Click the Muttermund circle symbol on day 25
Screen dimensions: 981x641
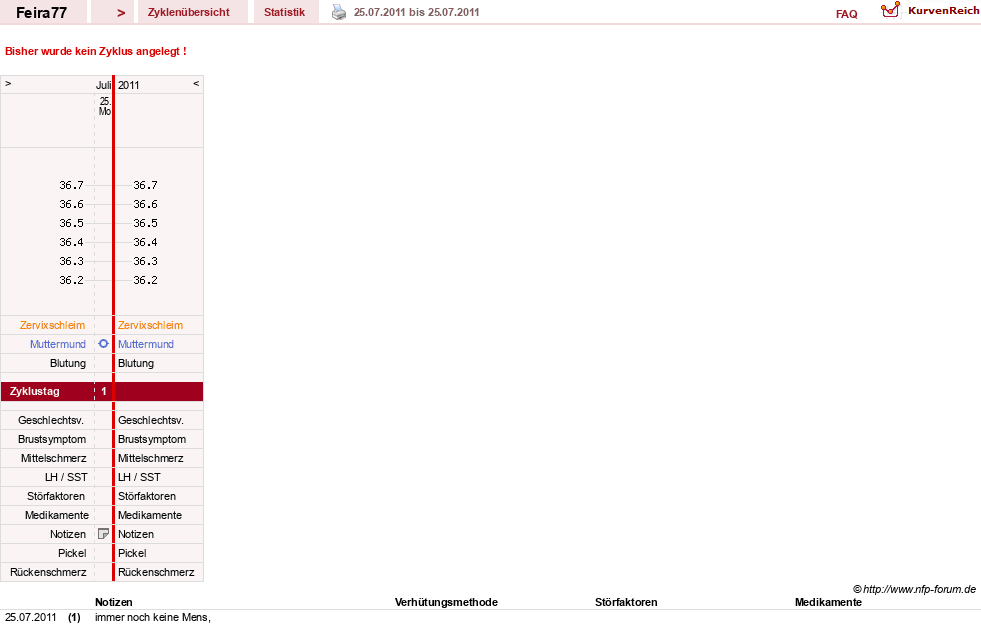click(103, 344)
